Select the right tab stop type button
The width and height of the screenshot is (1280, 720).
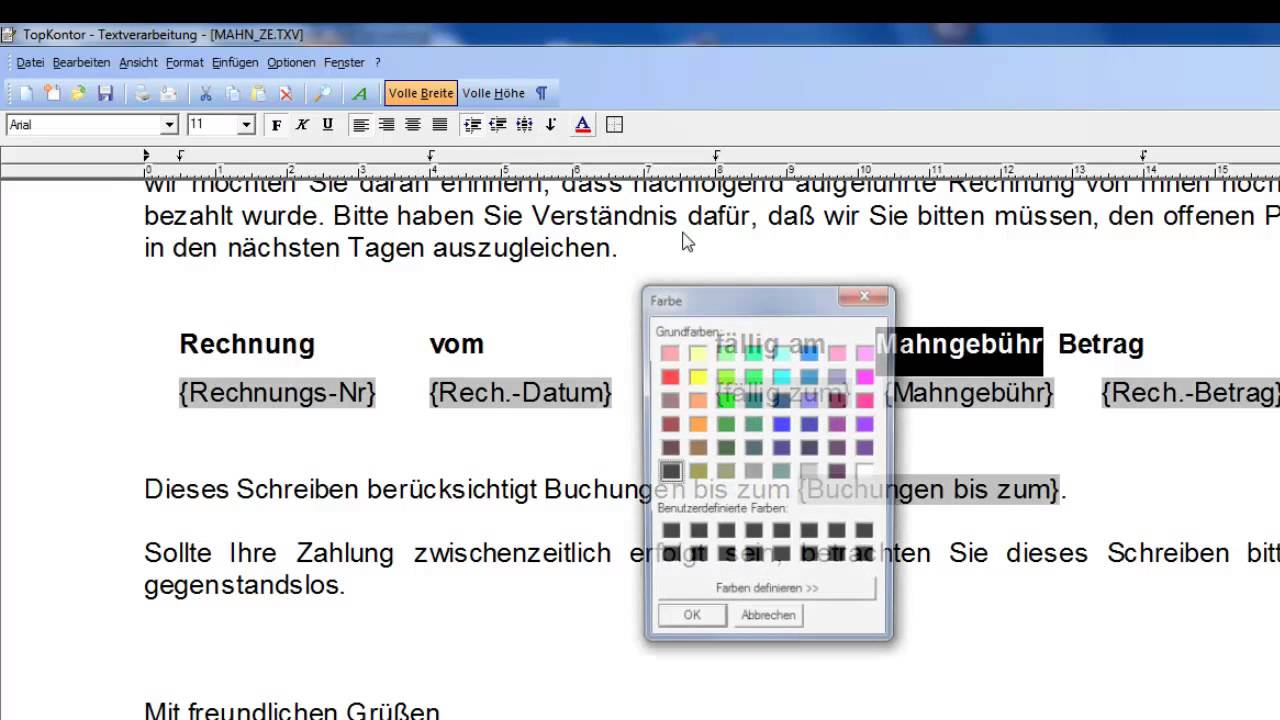498,125
